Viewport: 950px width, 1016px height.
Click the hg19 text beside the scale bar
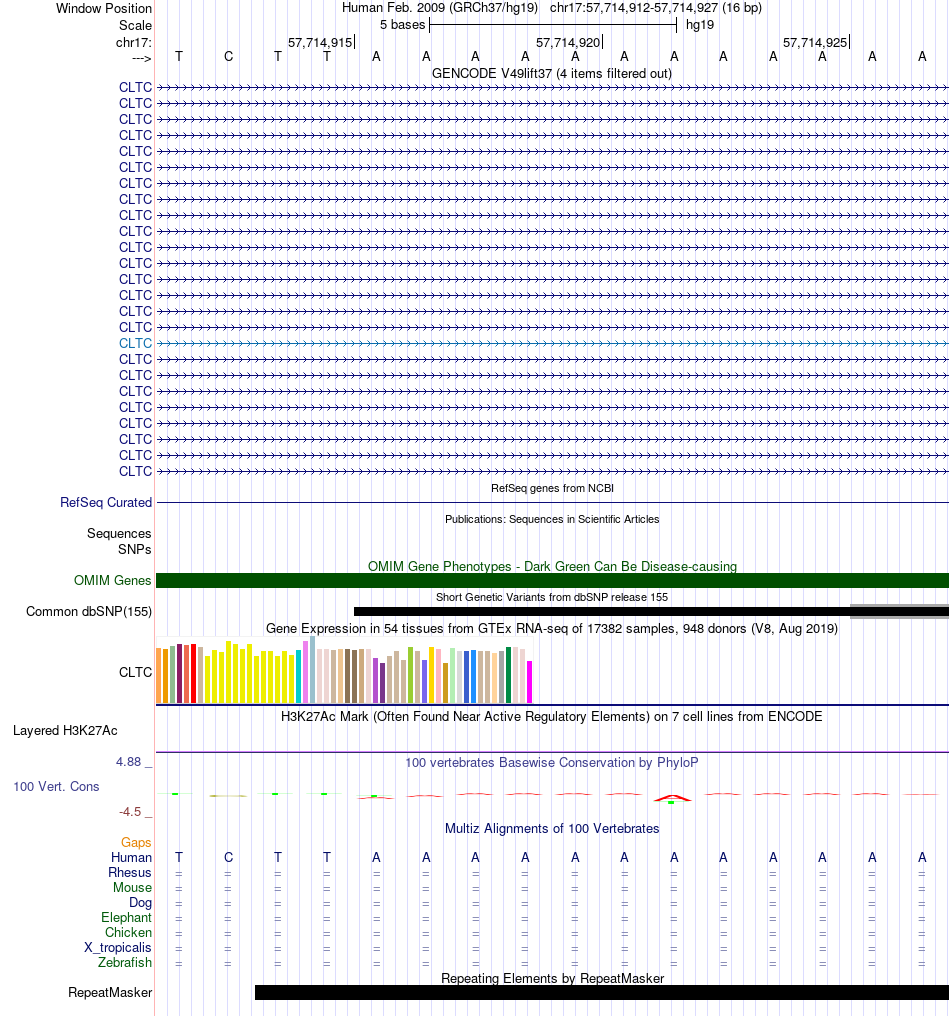(700, 25)
